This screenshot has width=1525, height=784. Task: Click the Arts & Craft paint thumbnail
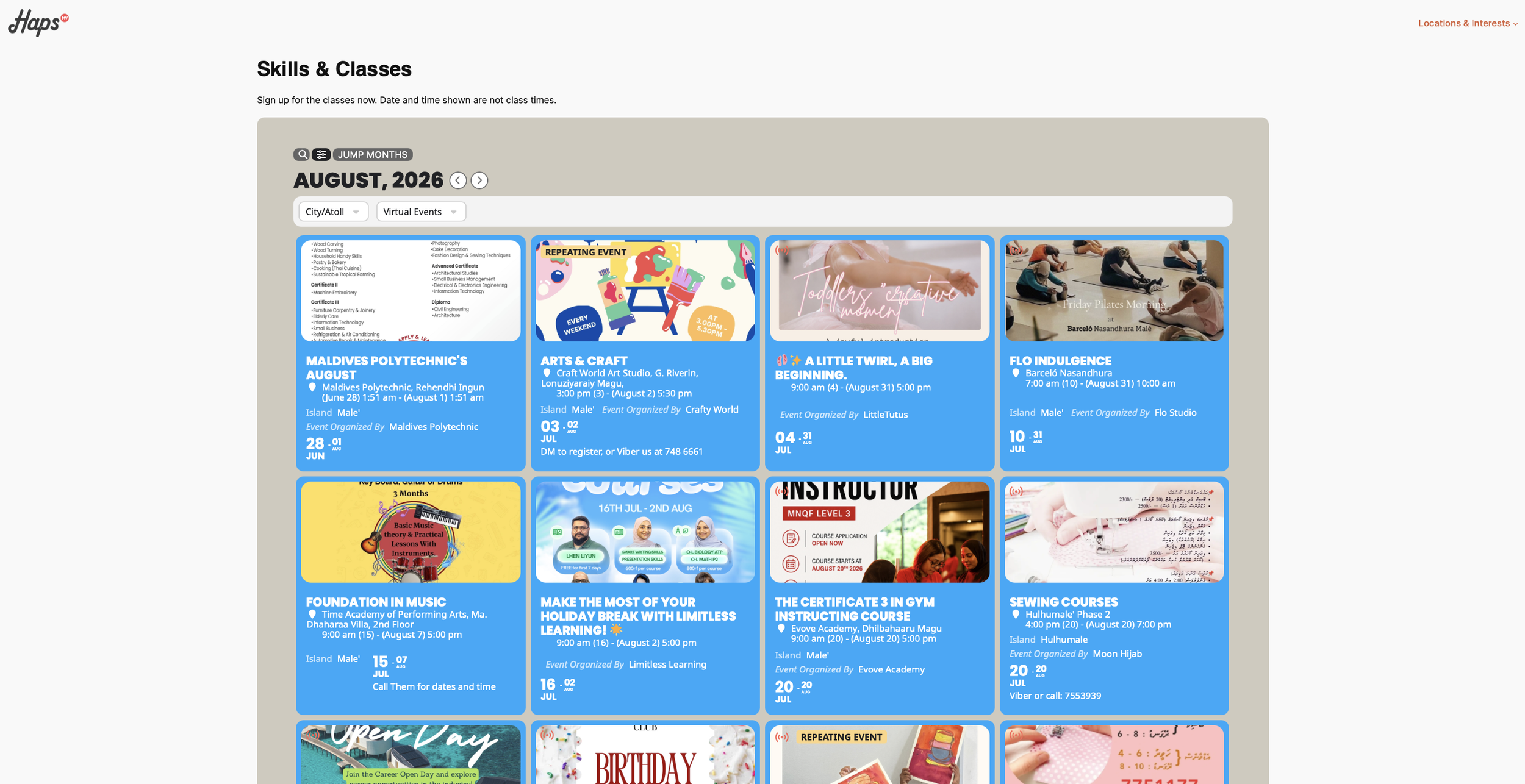(645, 291)
